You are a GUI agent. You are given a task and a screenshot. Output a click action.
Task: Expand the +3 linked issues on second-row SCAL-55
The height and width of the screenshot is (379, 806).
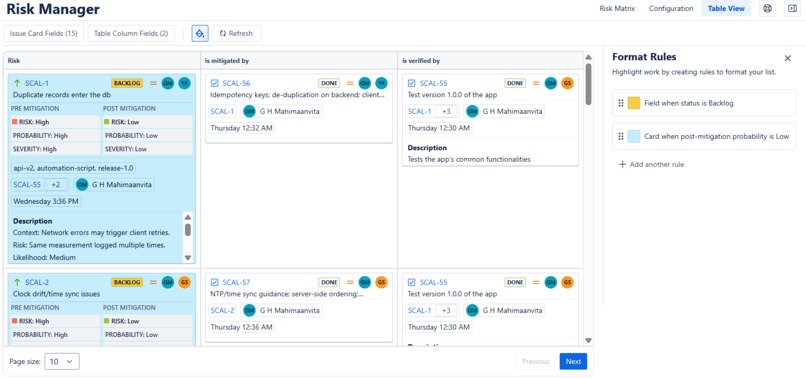tap(446, 310)
